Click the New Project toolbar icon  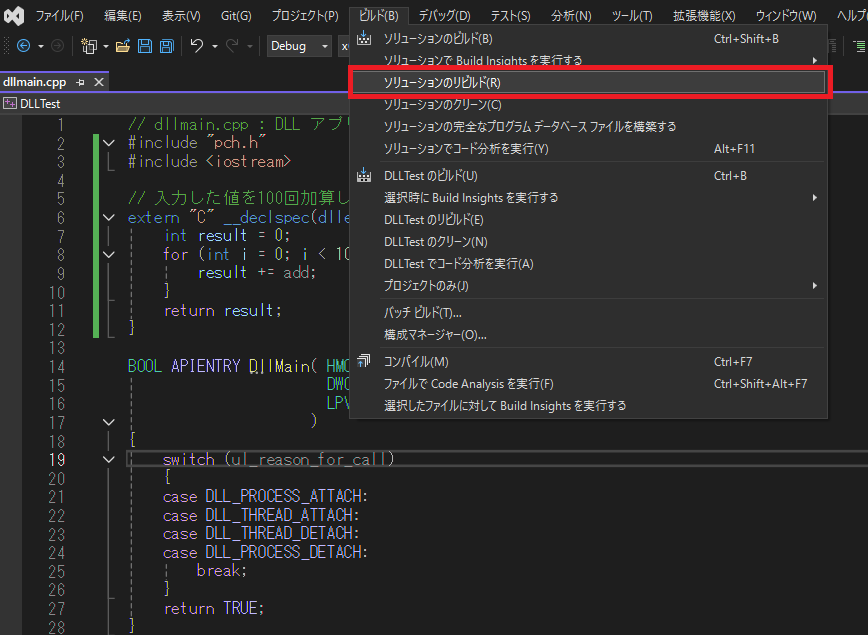(x=88, y=46)
